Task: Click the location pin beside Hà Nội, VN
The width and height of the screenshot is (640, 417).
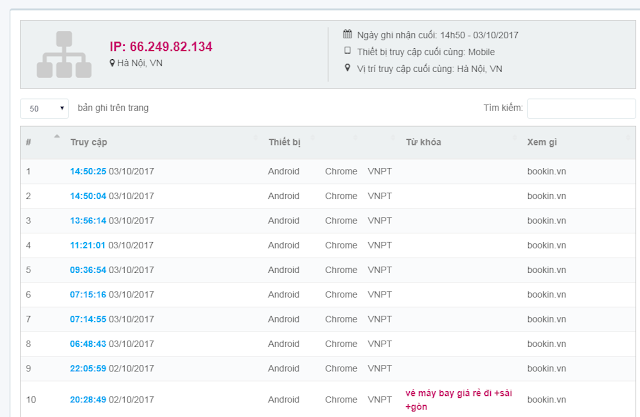Action: pos(112,63)
